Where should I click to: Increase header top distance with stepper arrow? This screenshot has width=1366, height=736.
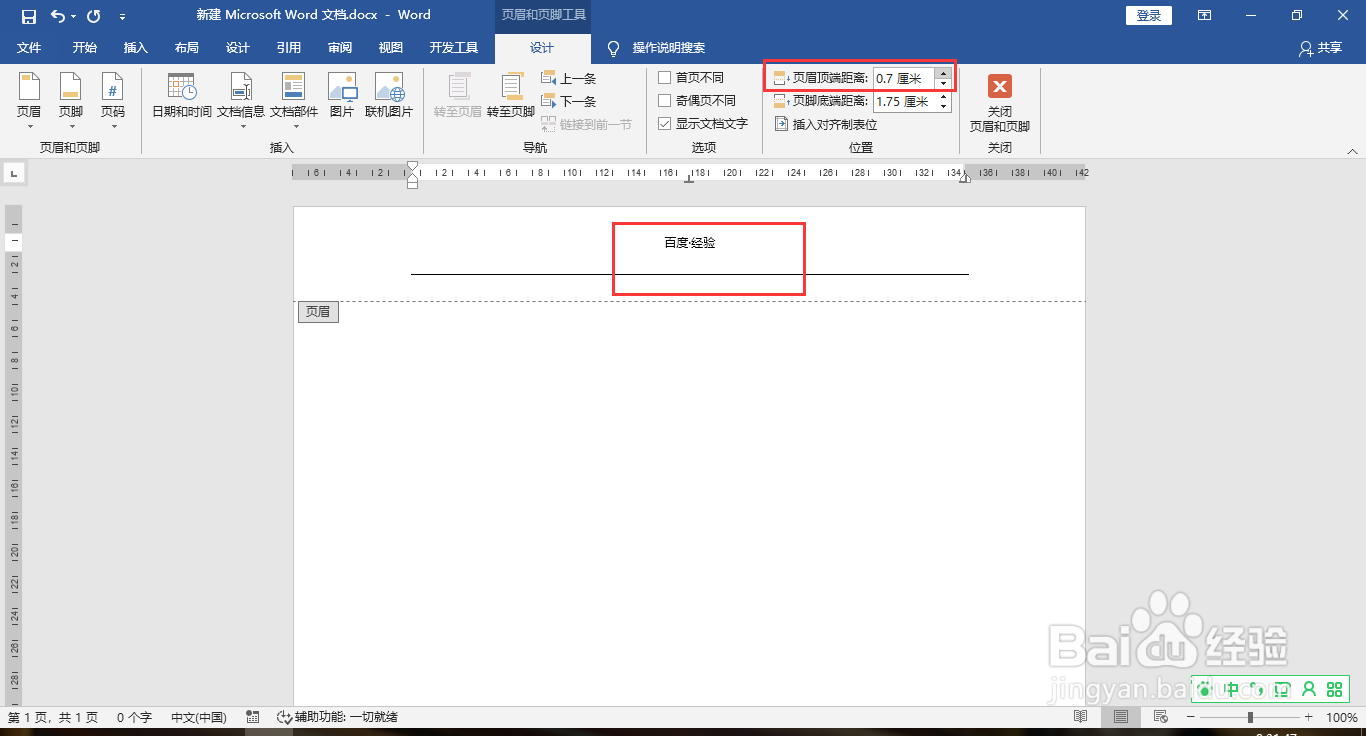943,72
